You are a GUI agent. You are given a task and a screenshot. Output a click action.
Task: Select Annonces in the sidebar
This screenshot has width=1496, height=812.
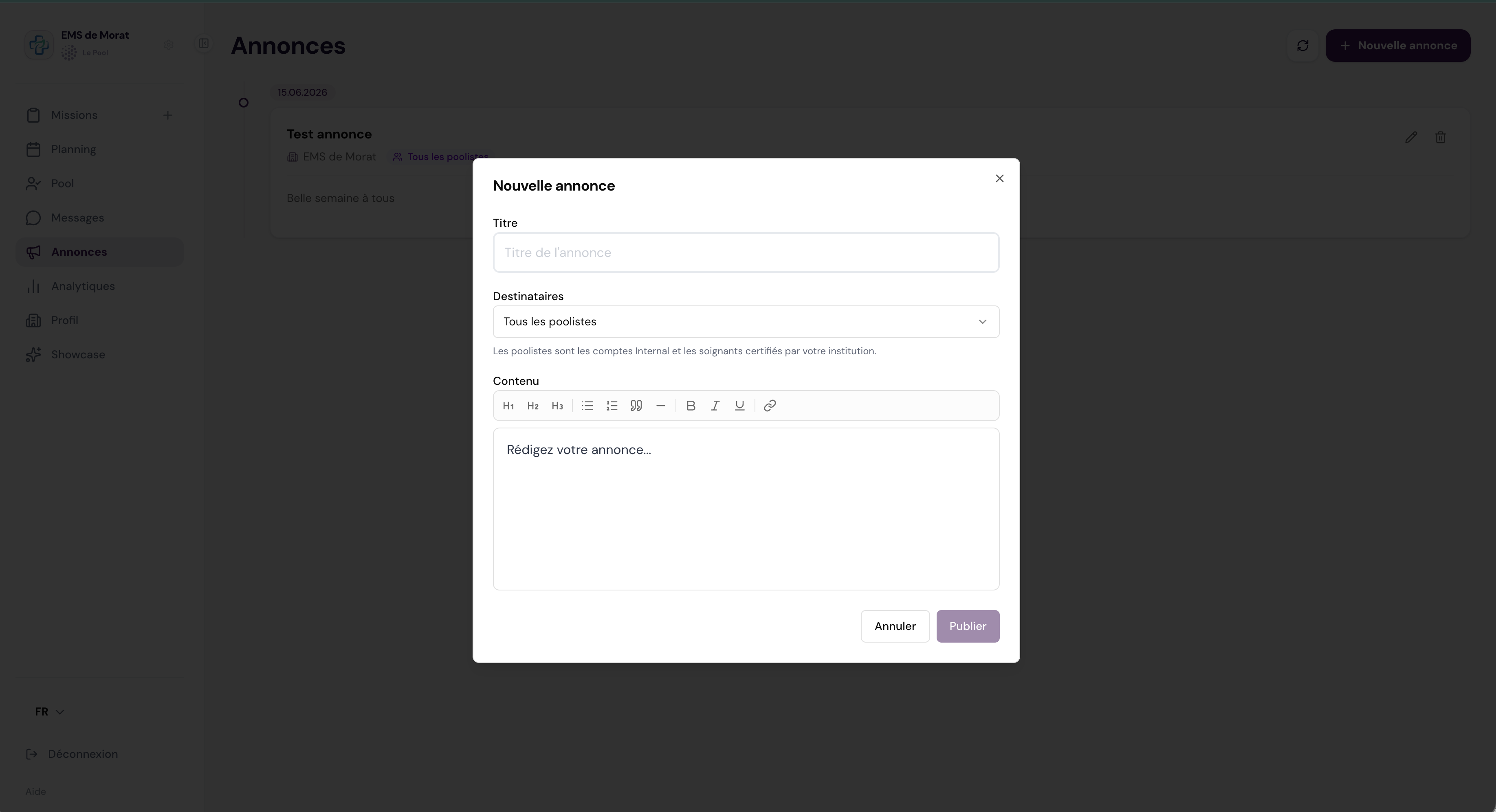pos(100,252)
